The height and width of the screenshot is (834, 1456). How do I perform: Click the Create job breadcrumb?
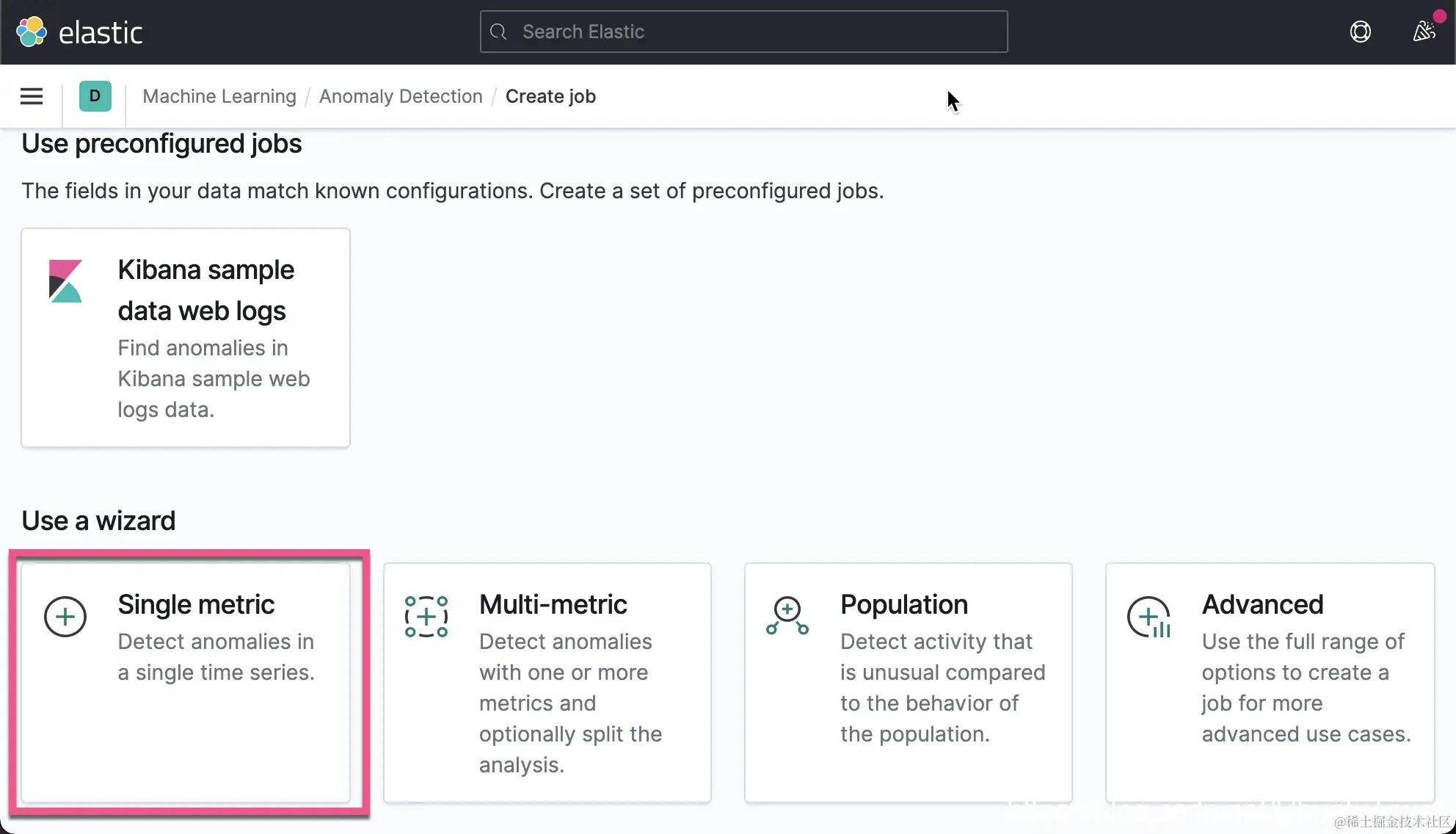tap(550, 96)
